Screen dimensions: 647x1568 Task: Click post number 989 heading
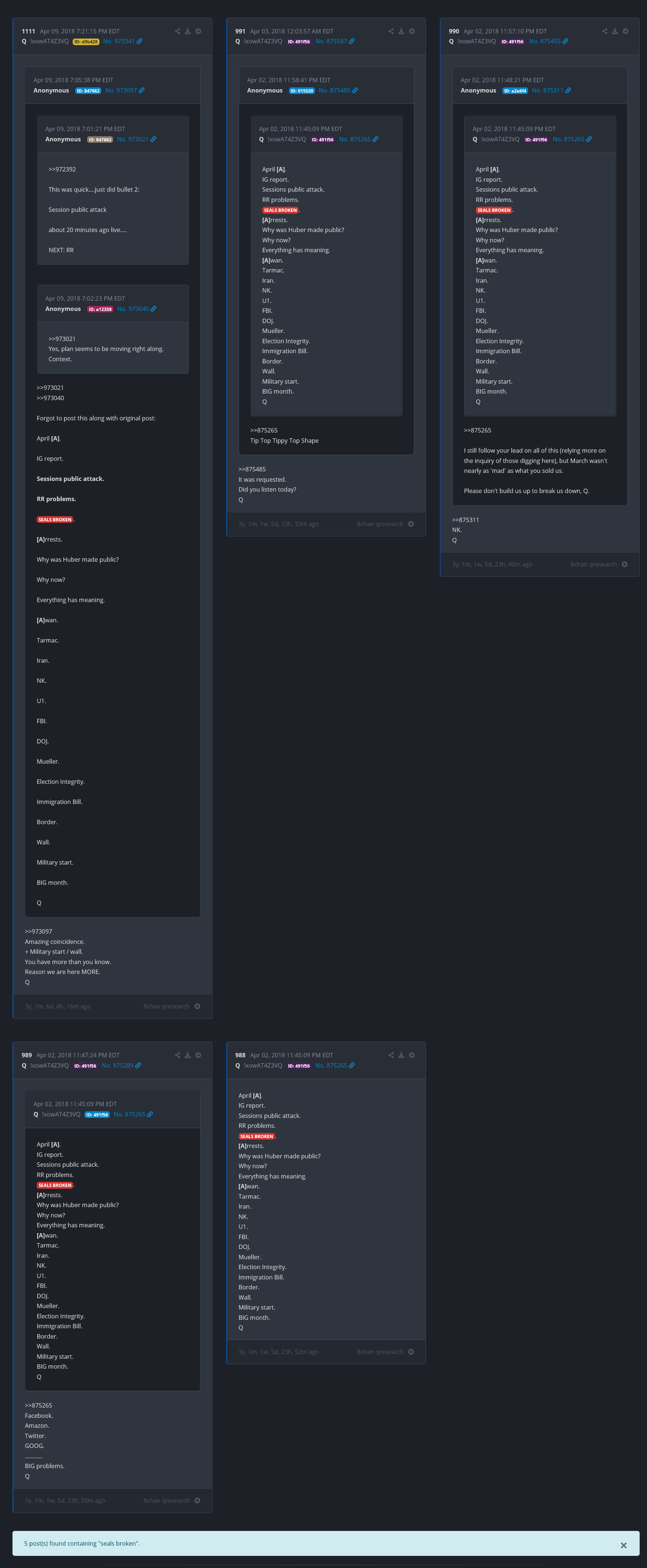(27, 1055)
